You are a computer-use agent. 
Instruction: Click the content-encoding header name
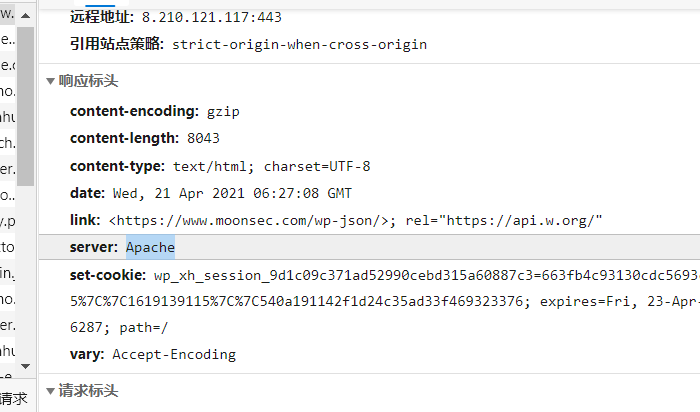tap(133, 111)
